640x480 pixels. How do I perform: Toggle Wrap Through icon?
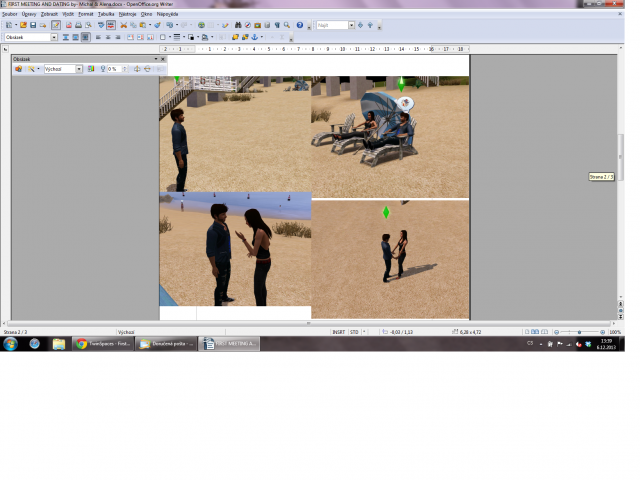pos(85,37)
